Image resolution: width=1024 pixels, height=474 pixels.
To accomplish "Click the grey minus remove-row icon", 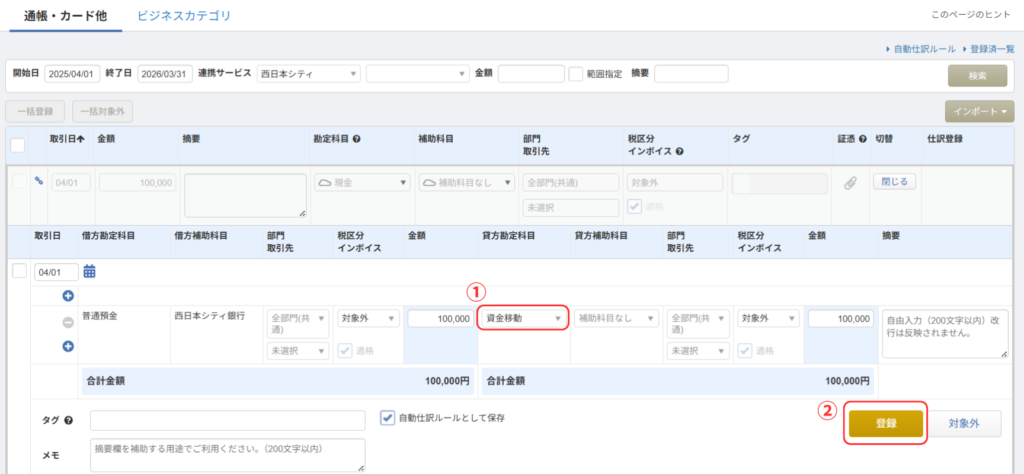I will pyautogui.click(x=68, y=322).
